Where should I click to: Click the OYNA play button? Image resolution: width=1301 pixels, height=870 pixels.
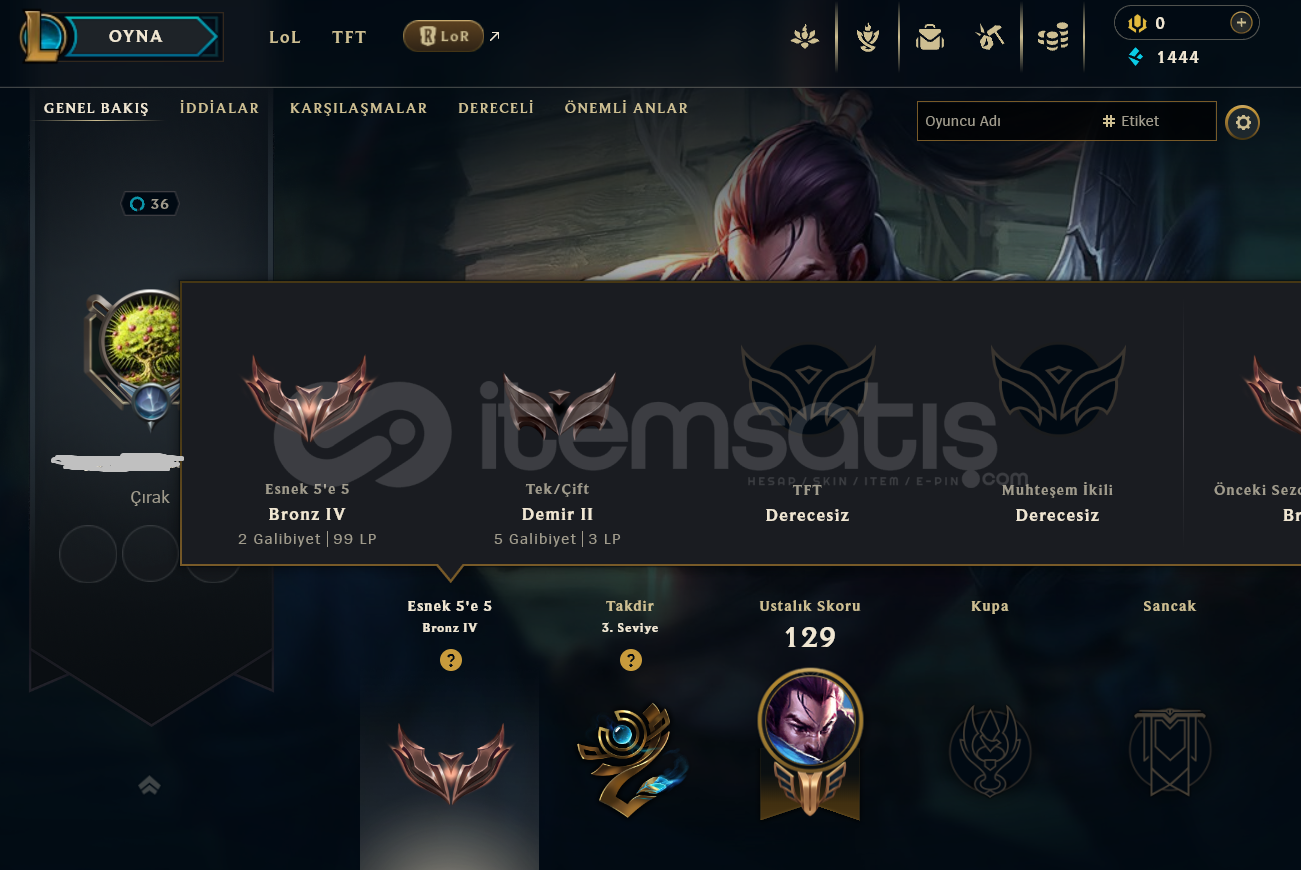pyautogui.click(x=138, y=37)
